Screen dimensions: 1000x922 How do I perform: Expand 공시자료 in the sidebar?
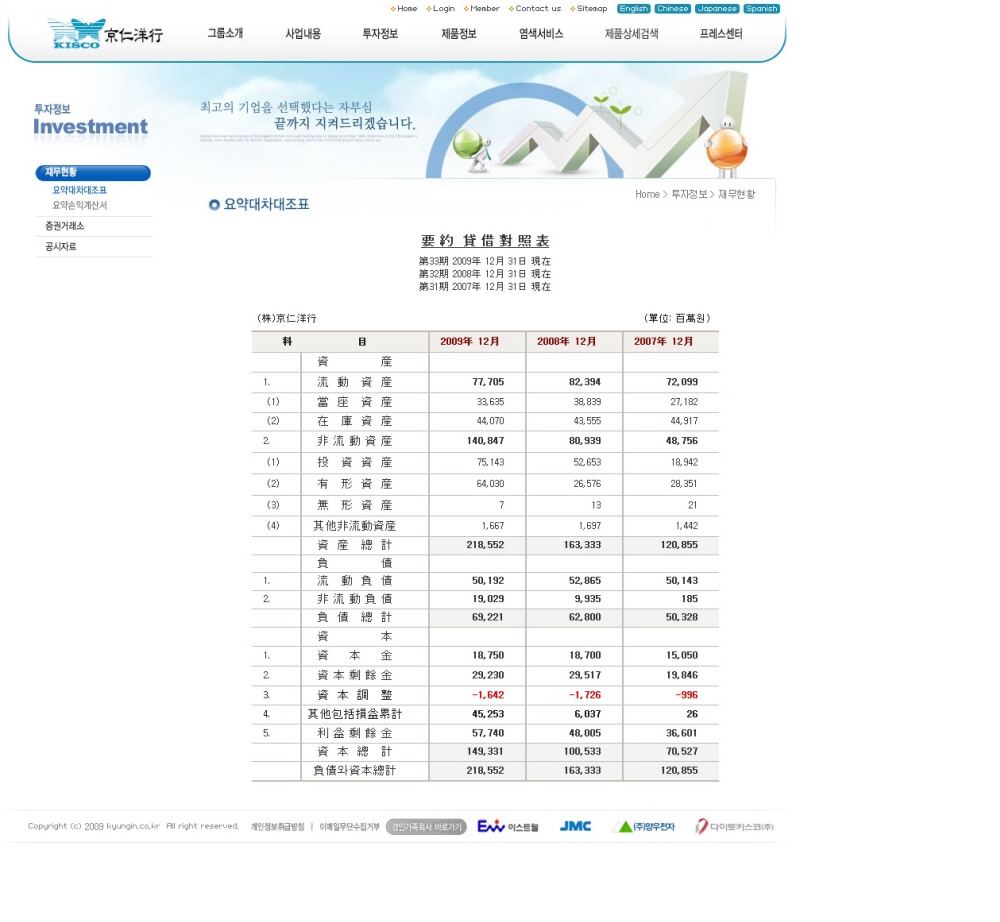click(60, 247)
